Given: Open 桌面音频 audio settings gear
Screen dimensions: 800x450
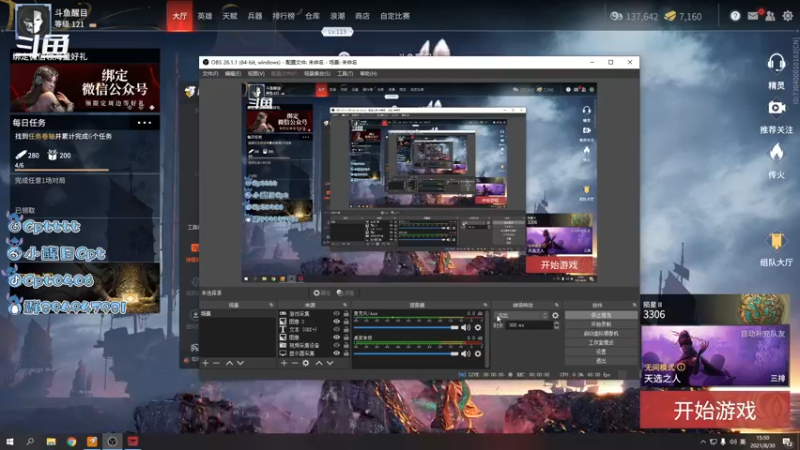Looking at the screenshot, I should point(478,354).
